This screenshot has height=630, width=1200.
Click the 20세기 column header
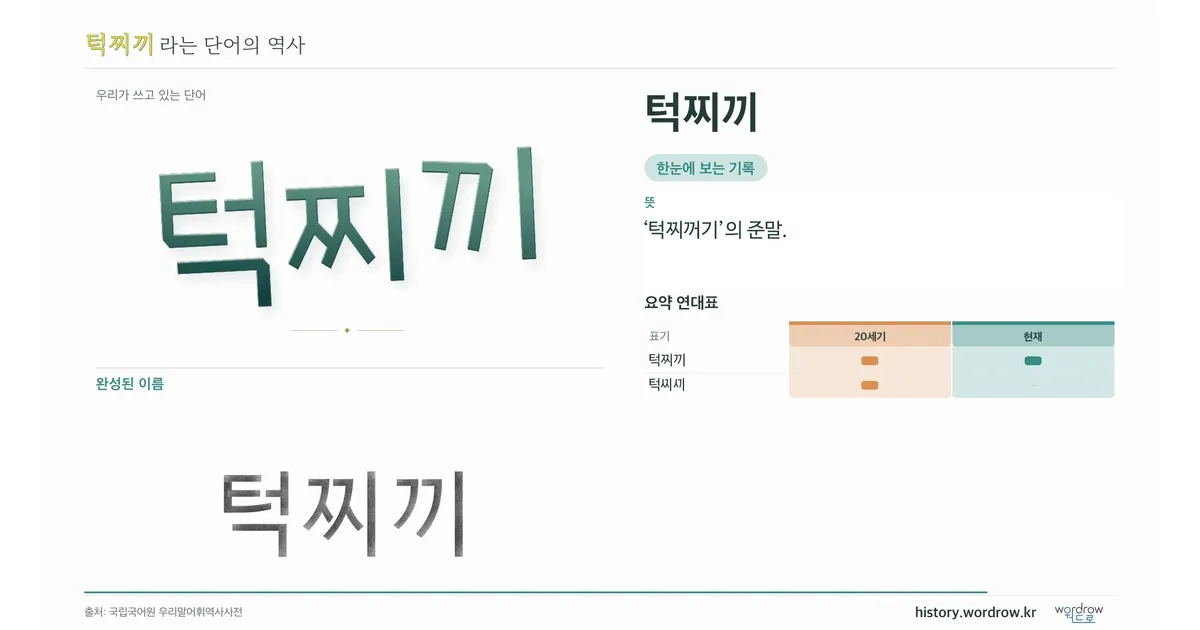[870, 336]
